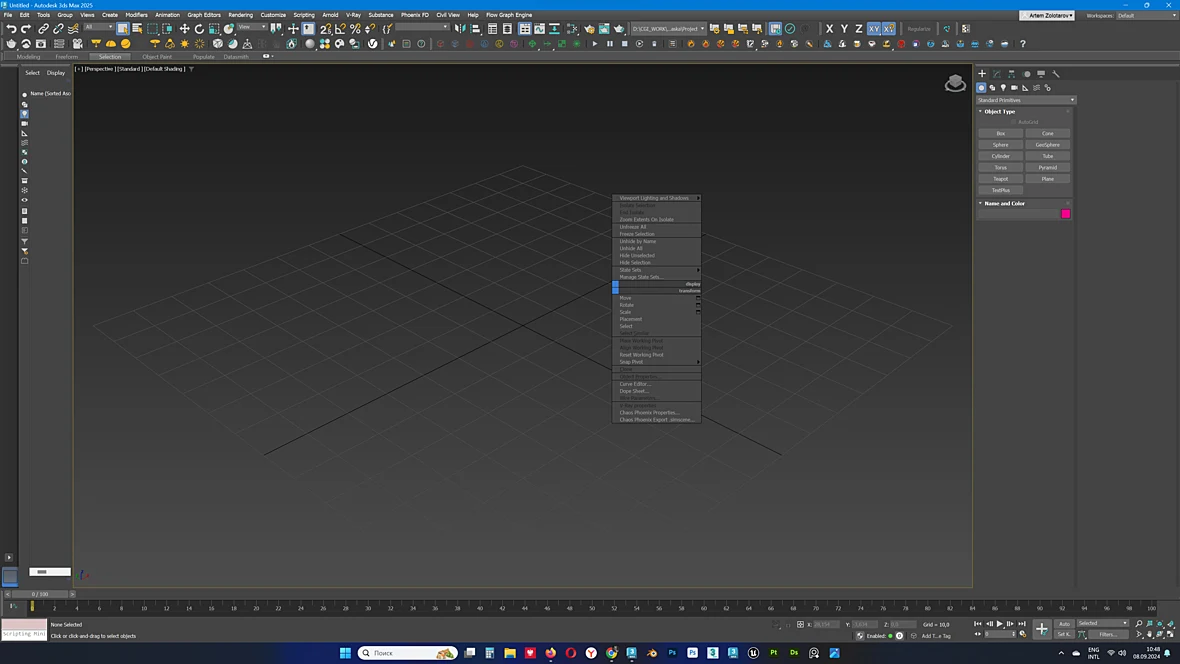This screenshot has width=1180, height=664.
Task: Toggle the Percent Snap icon
Action: coord(355,29)
